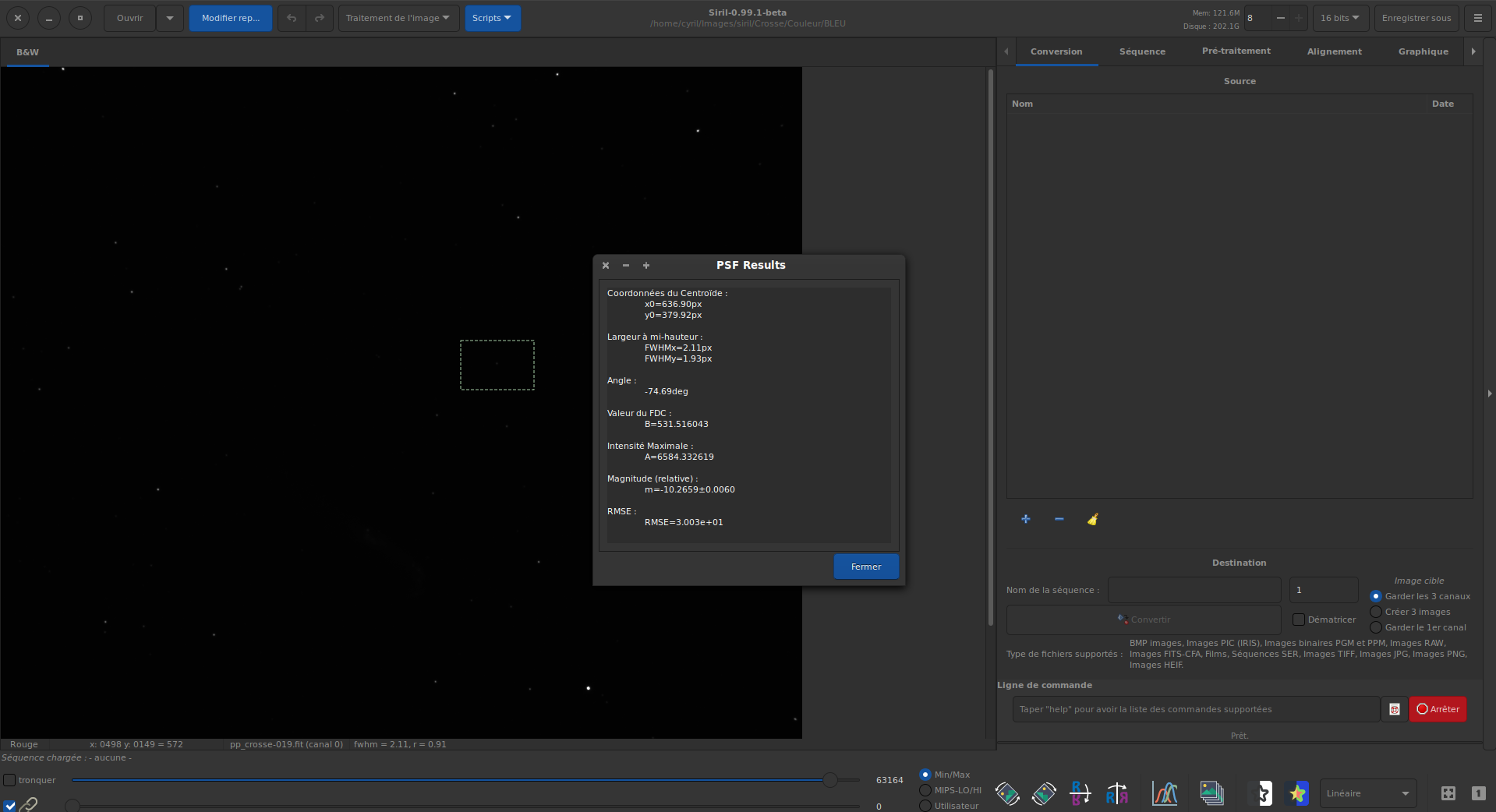Select the Créer 3 images option

(x=1376, y=612)
